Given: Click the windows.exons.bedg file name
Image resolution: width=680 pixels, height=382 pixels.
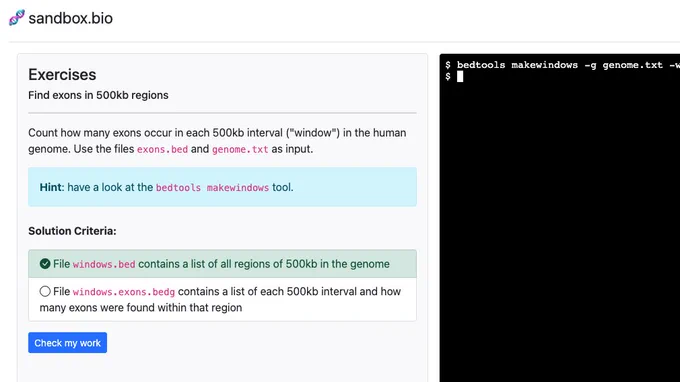Looking at the screenshot, I should [x=124, y=292].
